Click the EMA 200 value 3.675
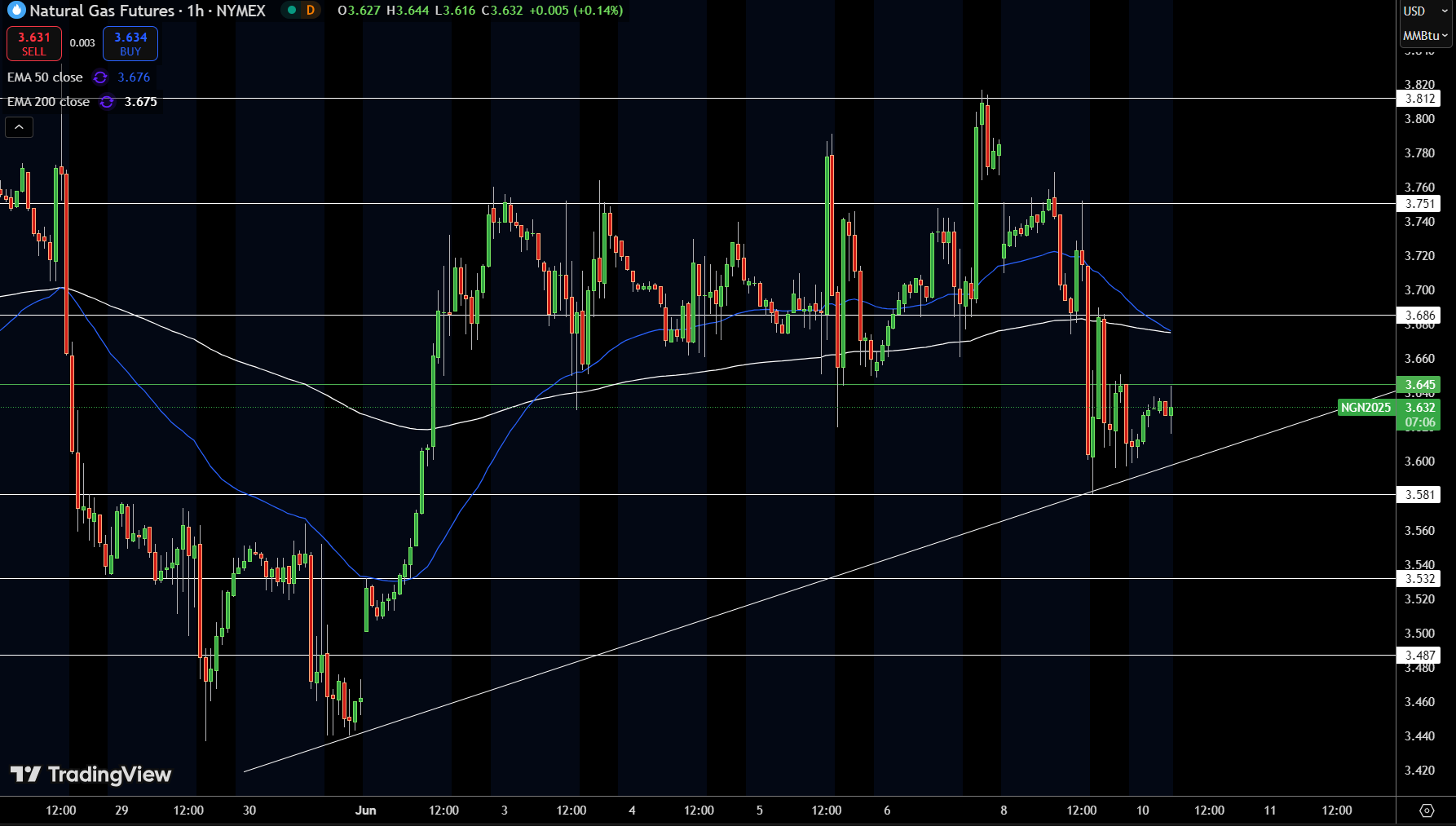 [x=141, y=102]
